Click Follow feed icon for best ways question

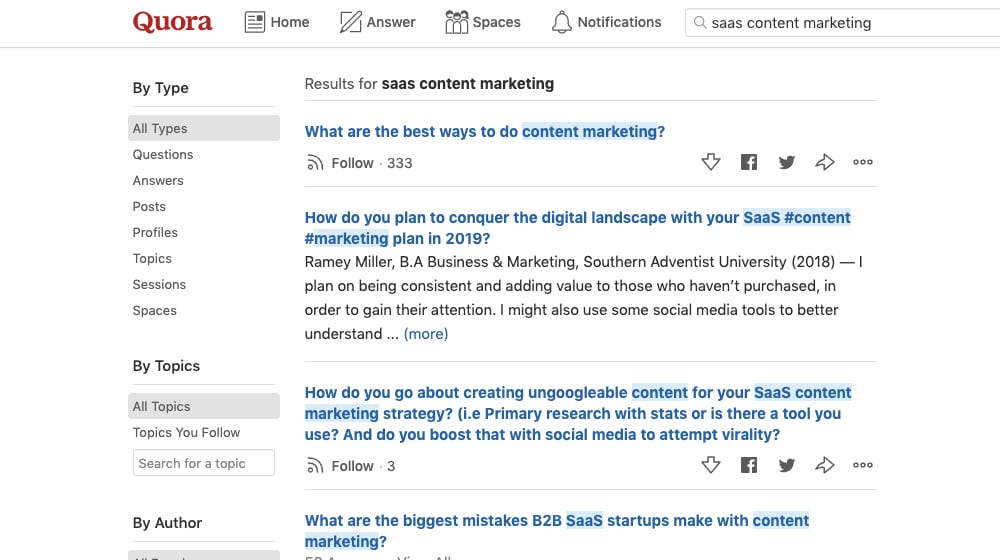(314, 163)
